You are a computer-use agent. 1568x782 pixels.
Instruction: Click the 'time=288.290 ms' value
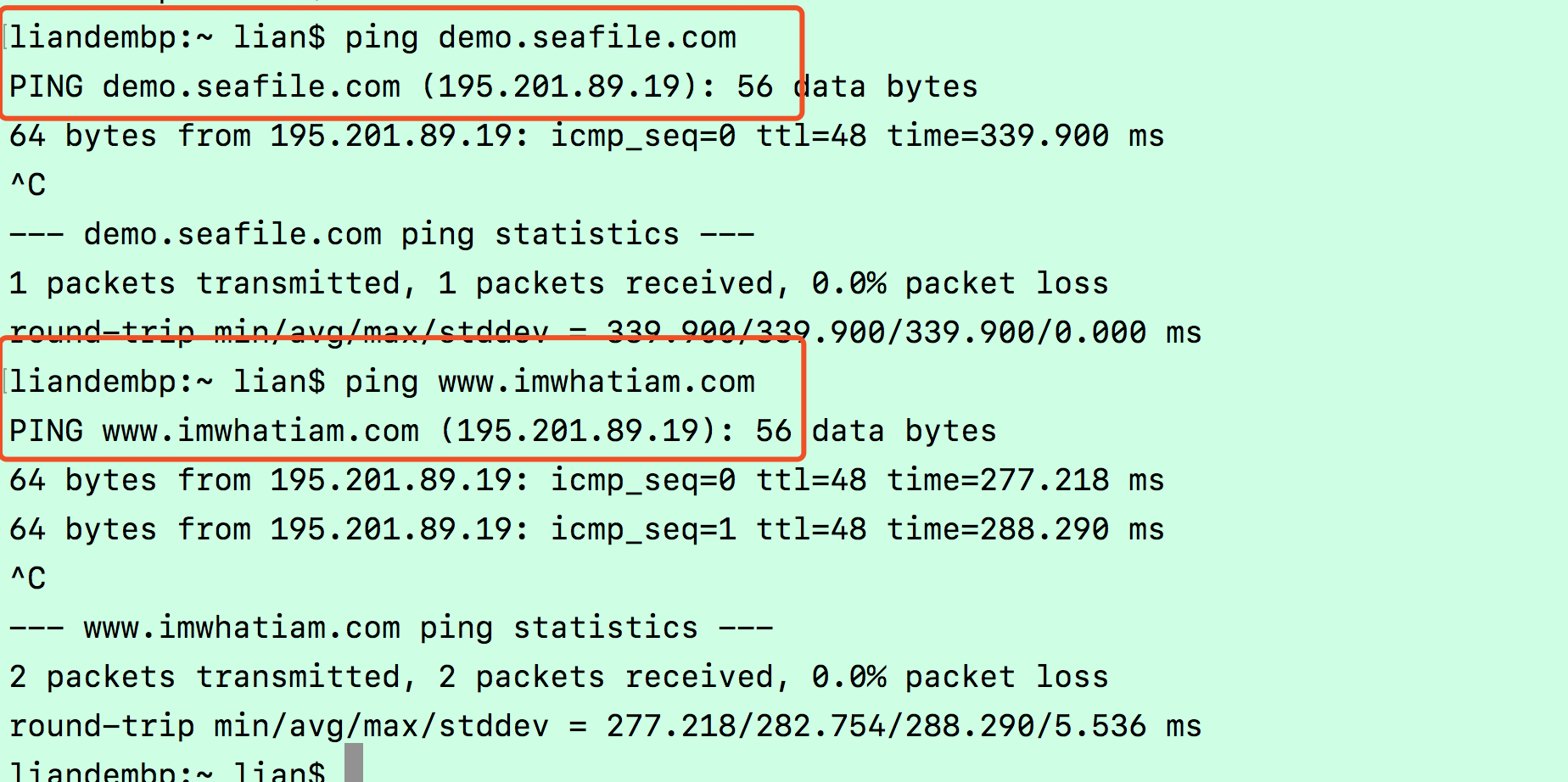tap(1026, 530)
